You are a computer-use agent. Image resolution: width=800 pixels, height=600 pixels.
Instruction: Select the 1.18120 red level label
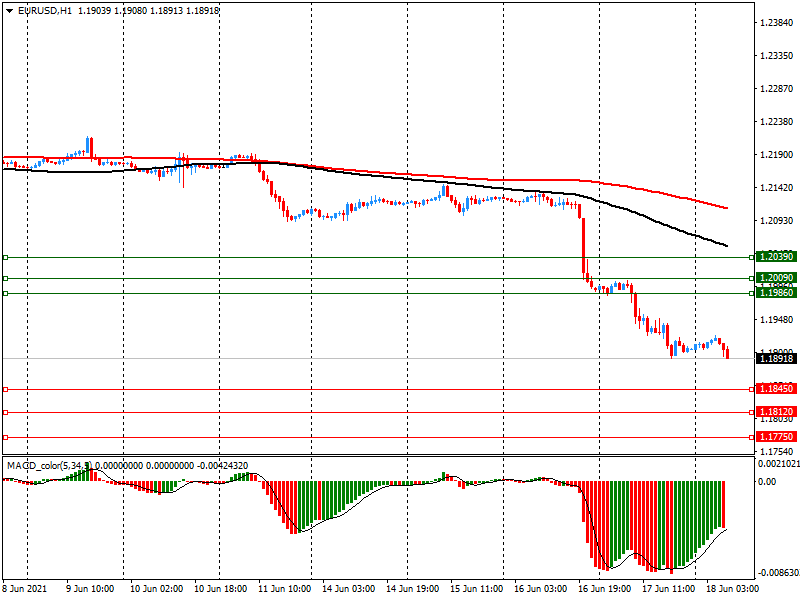(776, 412)
